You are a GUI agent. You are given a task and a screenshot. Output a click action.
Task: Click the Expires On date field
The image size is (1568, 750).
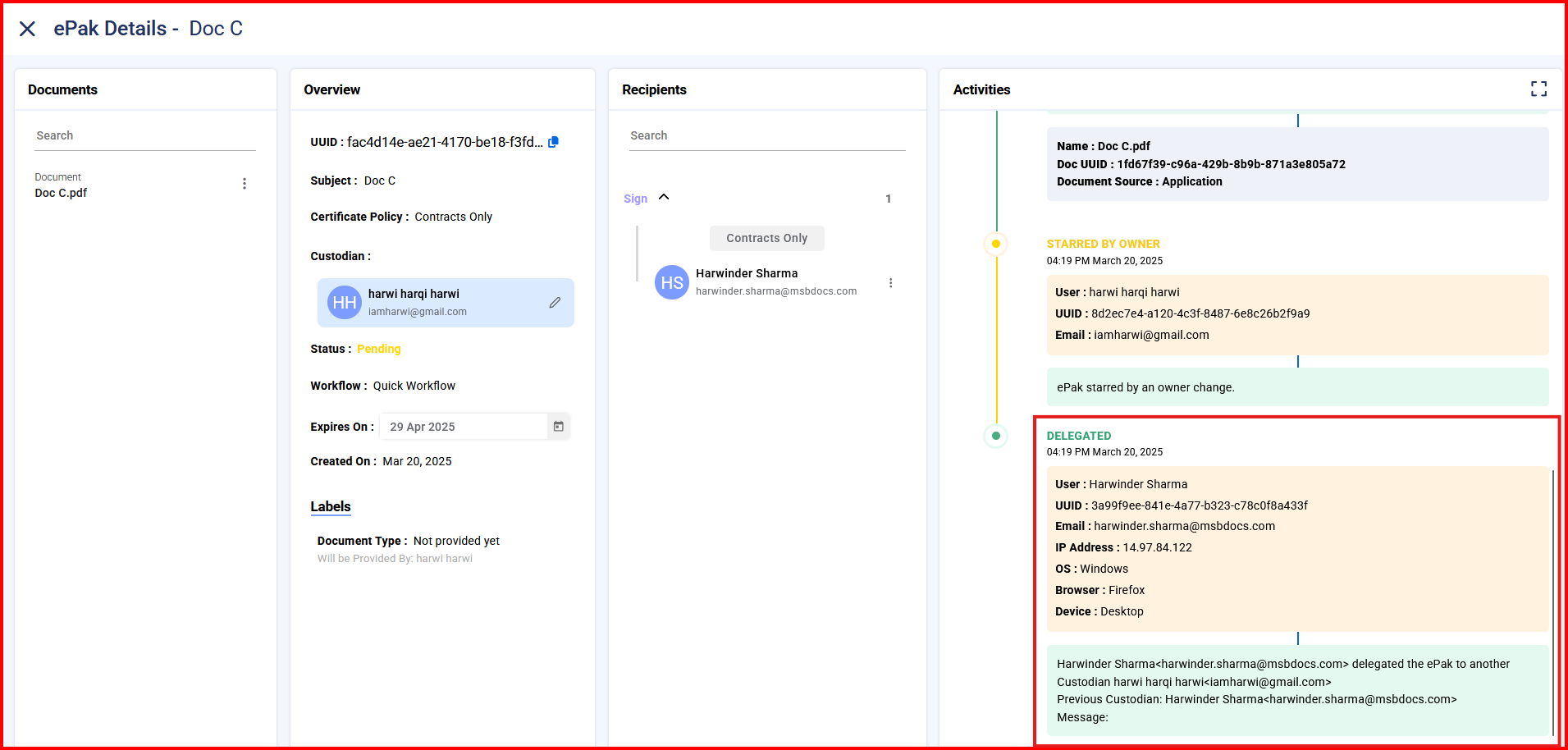(x=464, y=427)
